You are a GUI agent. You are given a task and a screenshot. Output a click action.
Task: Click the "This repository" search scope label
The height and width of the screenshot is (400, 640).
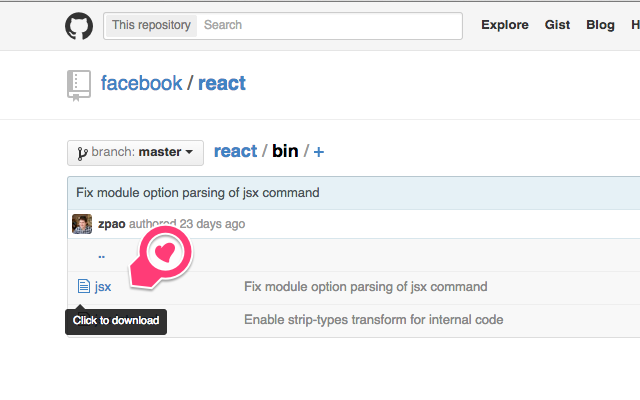(x=150, y=25)
